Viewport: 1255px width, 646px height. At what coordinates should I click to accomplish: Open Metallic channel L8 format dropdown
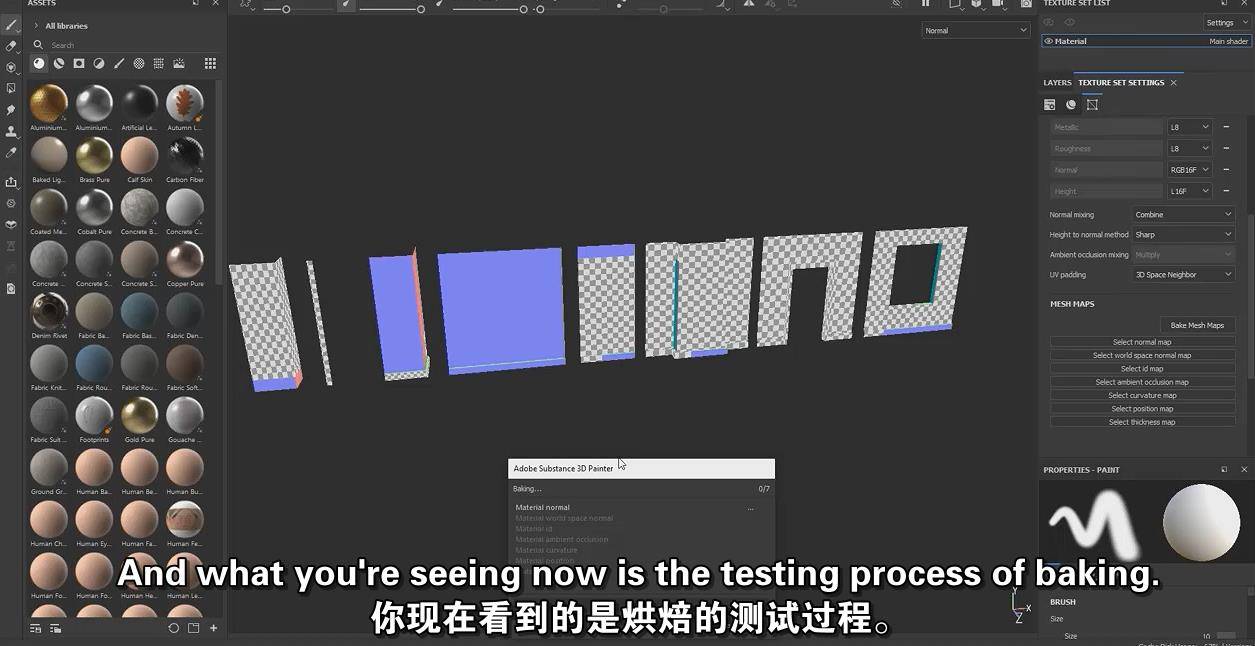[1190, 127]
